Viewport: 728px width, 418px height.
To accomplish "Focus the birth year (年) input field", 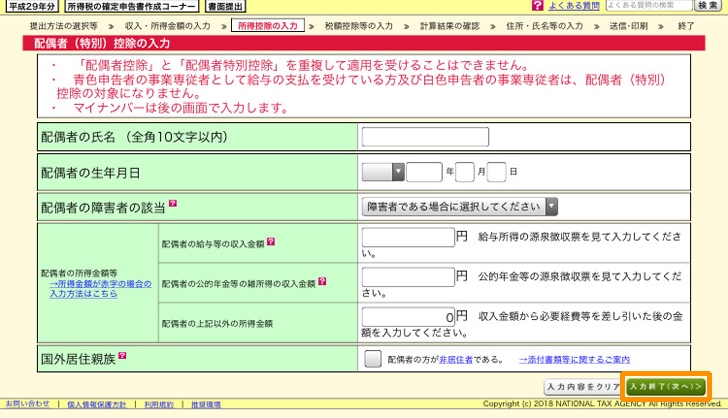I will [x=424, y=172].
